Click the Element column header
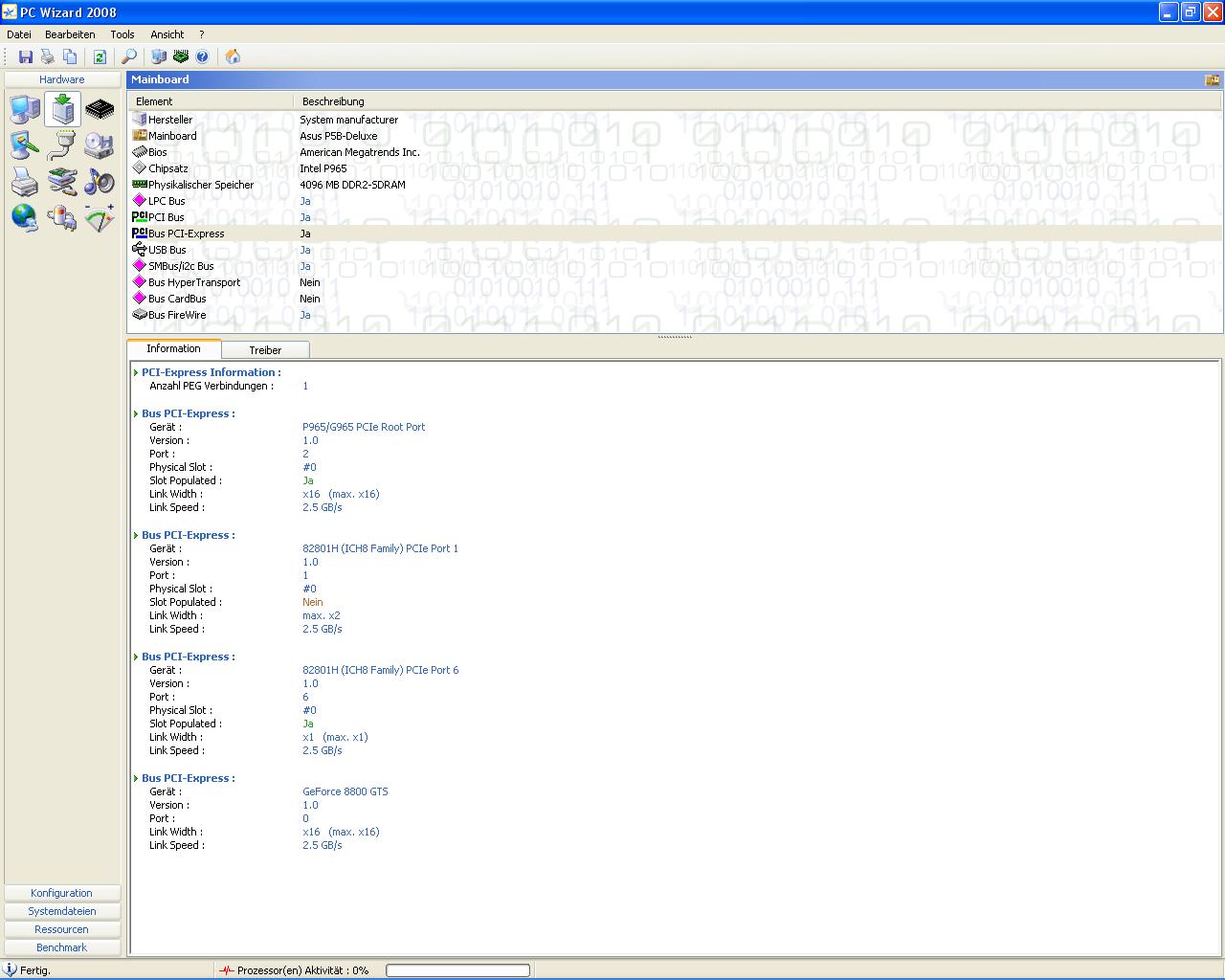1225x980 pixels. click(211, 101)
